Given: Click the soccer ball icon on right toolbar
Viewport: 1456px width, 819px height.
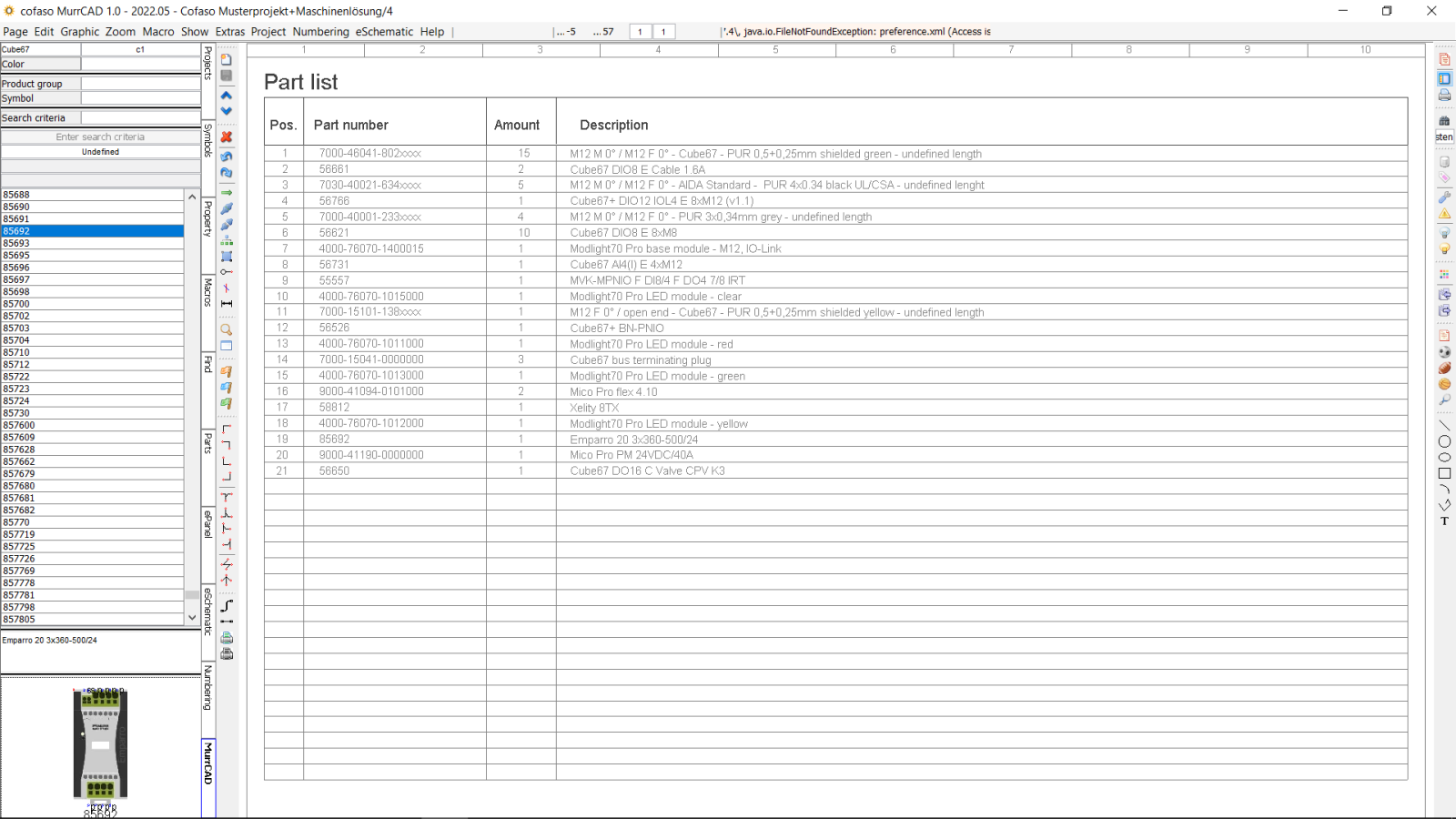Looking at the screenshot, I should point(1444,352).
